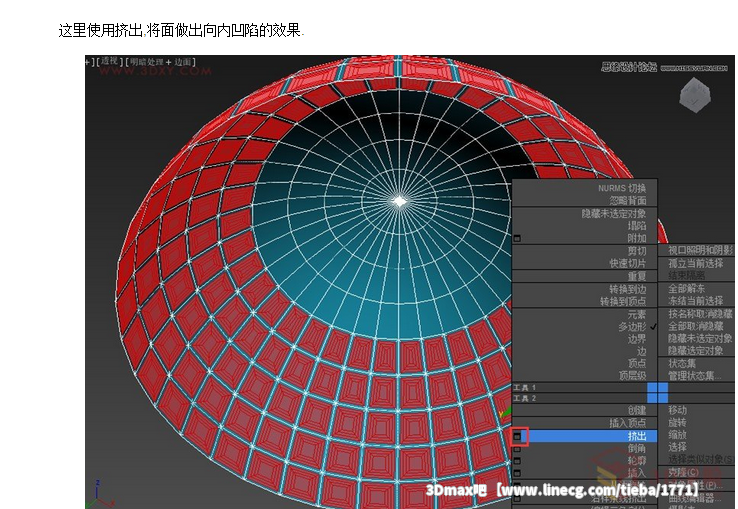The width and height of the screenshot is (738, 509).
Task: Open settings box beside 插入 (Inset)
Action: pos(517,473)
